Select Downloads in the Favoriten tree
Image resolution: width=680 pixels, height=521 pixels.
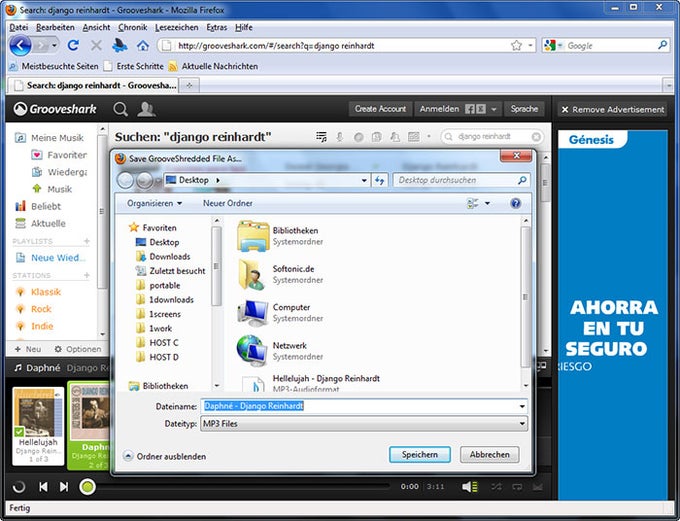pyautogui.click(x=163, y=256)
